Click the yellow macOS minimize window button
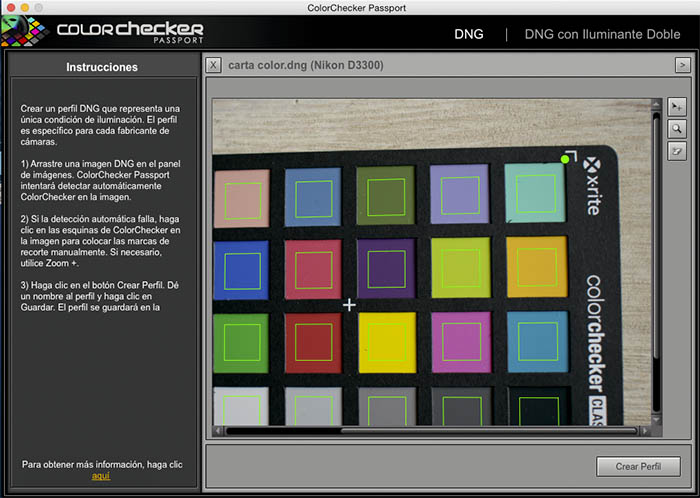 [25, 8]
